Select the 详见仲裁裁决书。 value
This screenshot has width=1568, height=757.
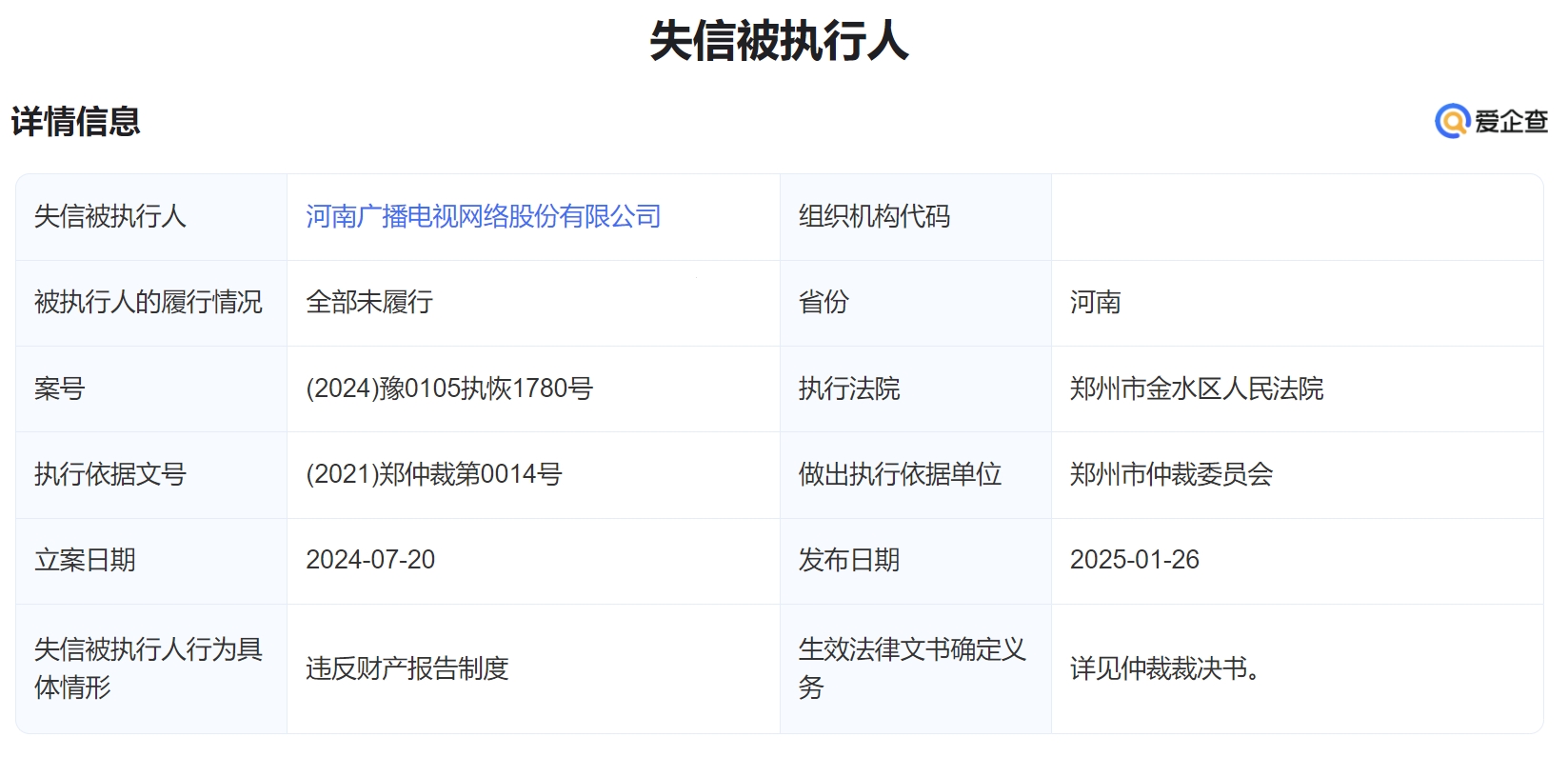coord(1165,668)
